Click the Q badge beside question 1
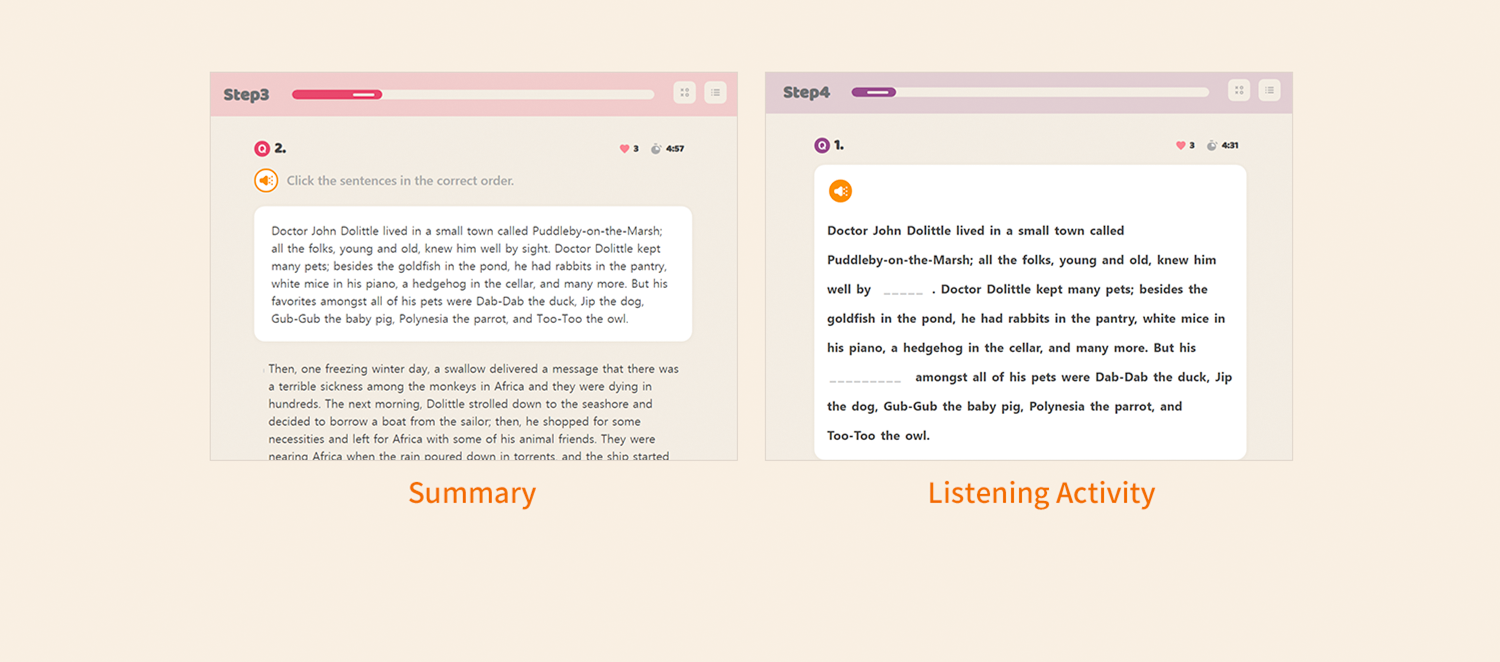The image size is (1500, 662). 822,146
